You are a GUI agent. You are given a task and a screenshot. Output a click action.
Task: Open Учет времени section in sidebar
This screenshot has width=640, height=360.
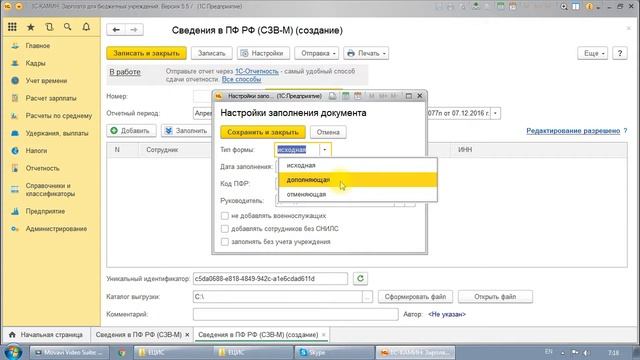tap(46, 81)
